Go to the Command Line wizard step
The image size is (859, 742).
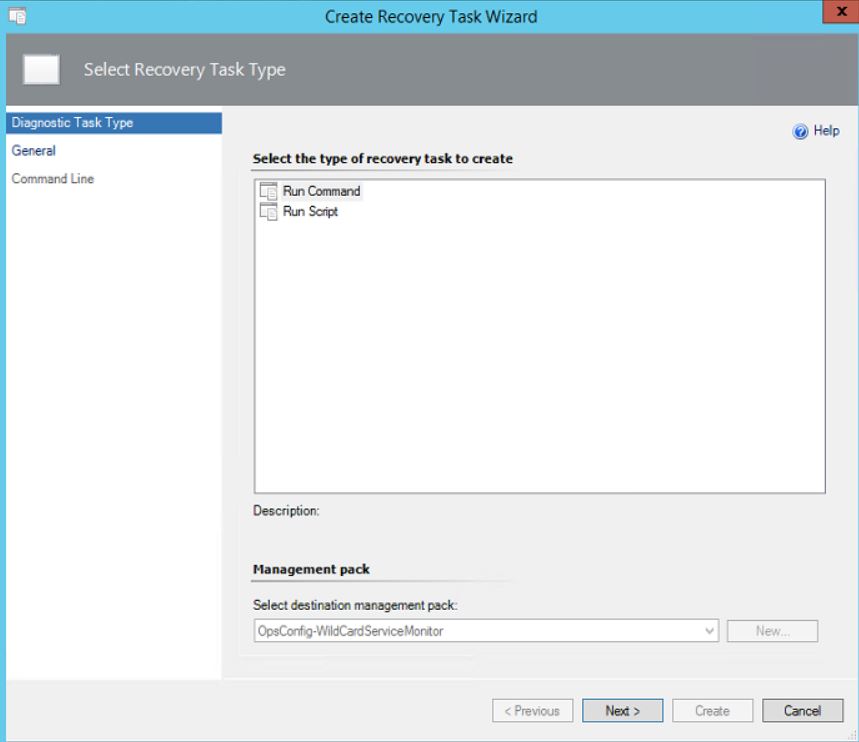coord(53,179)
